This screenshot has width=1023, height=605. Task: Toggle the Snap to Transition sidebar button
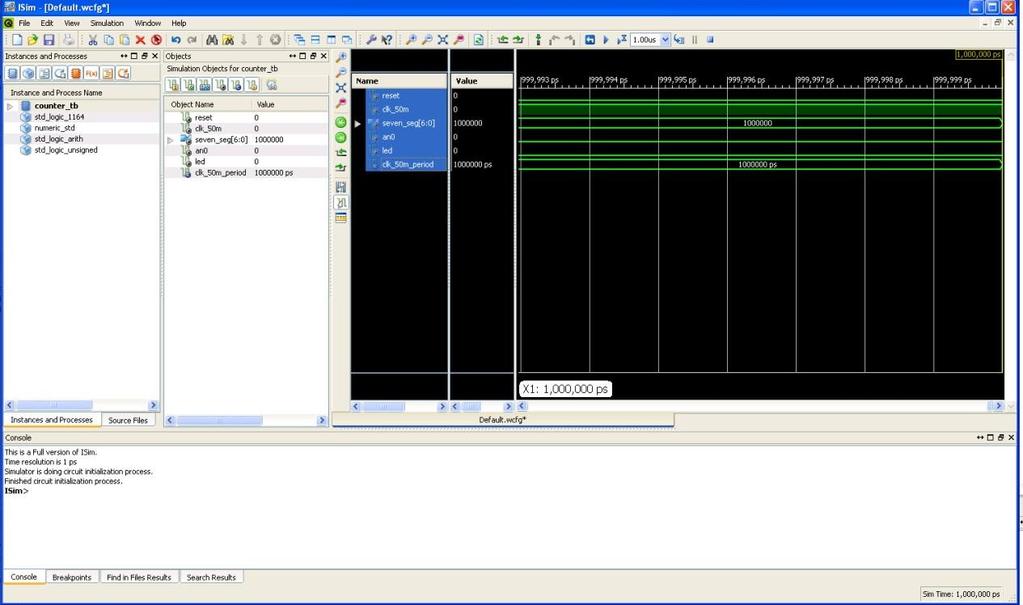341,202
